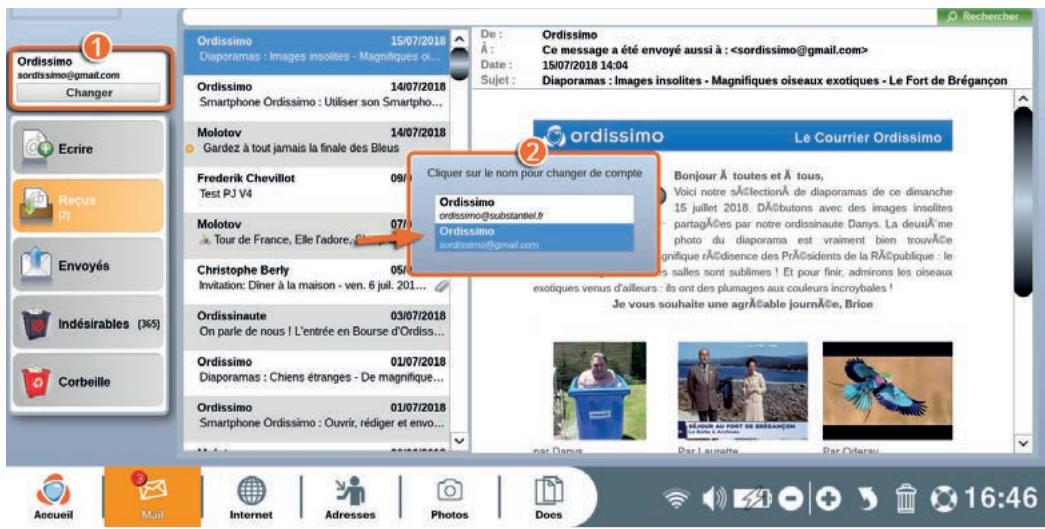Click the sender name Ordissimo in header

(570, 35)
